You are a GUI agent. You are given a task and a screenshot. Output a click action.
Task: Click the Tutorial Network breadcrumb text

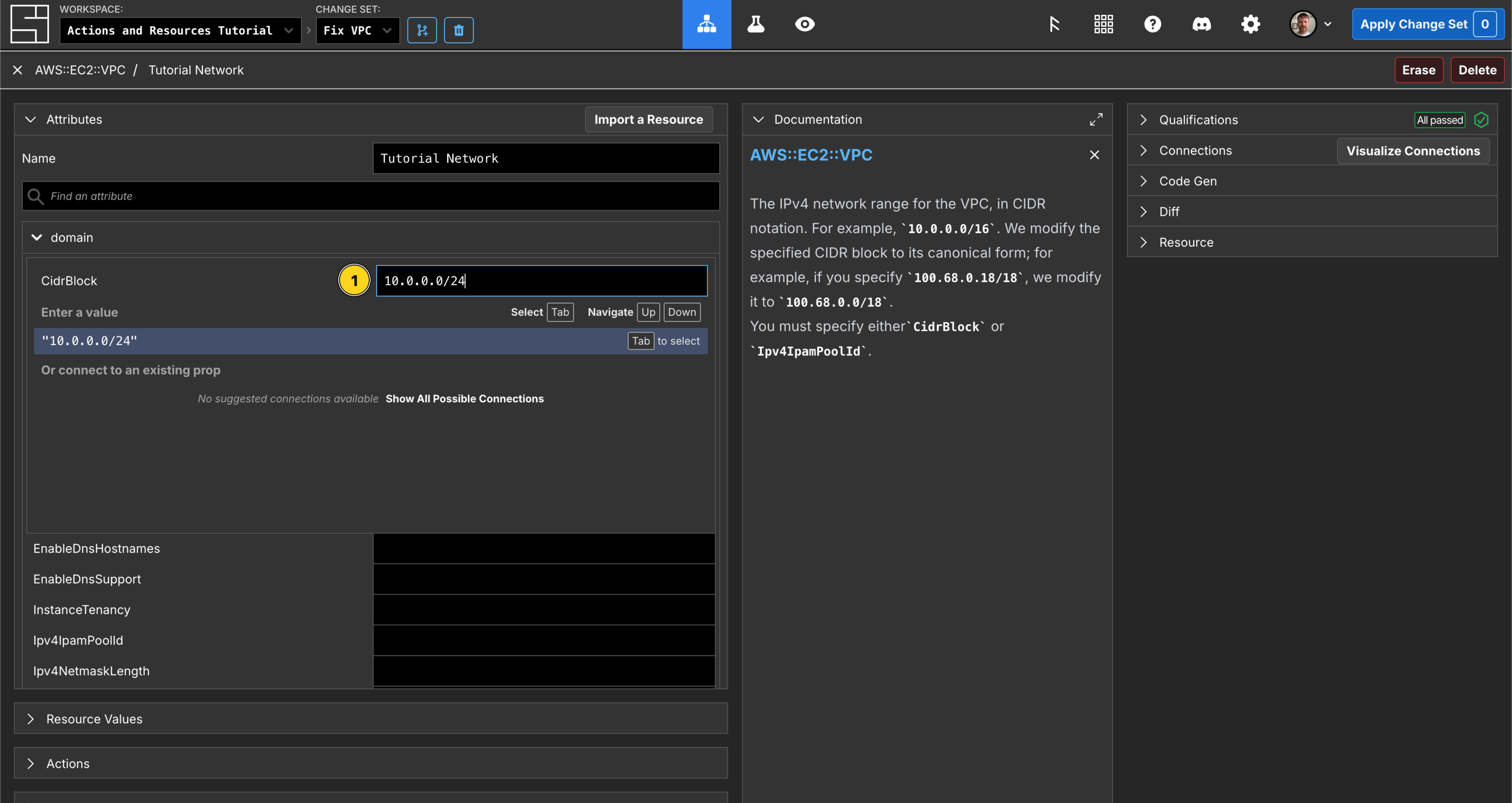pos(196,70)
